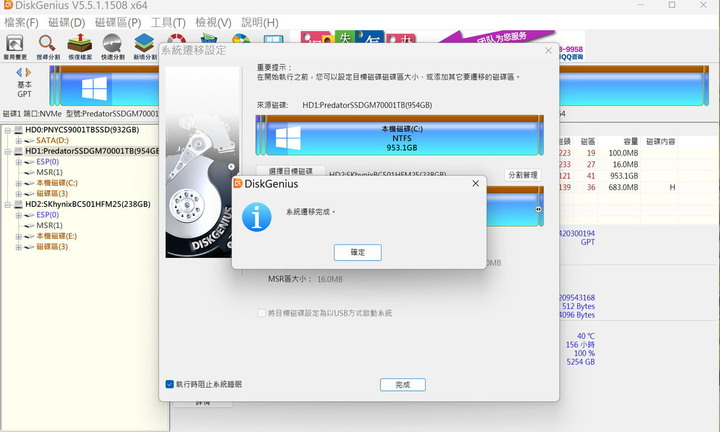Viewport: 720px width, 432px height.
Task: Close the 系統遷移設定 dialog
Action: pyautogui.click(x=548, y=50)
